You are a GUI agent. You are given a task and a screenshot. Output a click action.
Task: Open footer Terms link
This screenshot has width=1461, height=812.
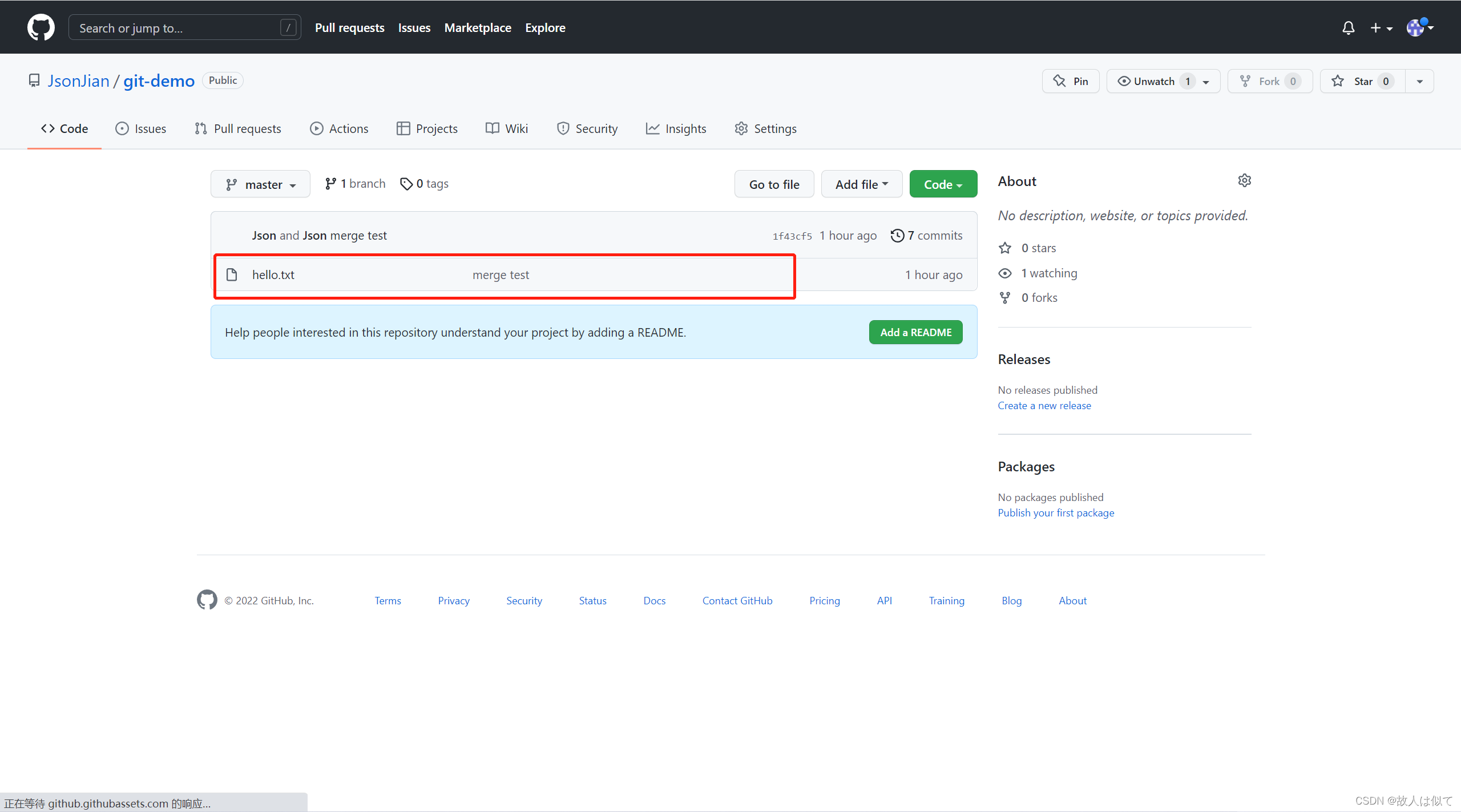(388, 600)
